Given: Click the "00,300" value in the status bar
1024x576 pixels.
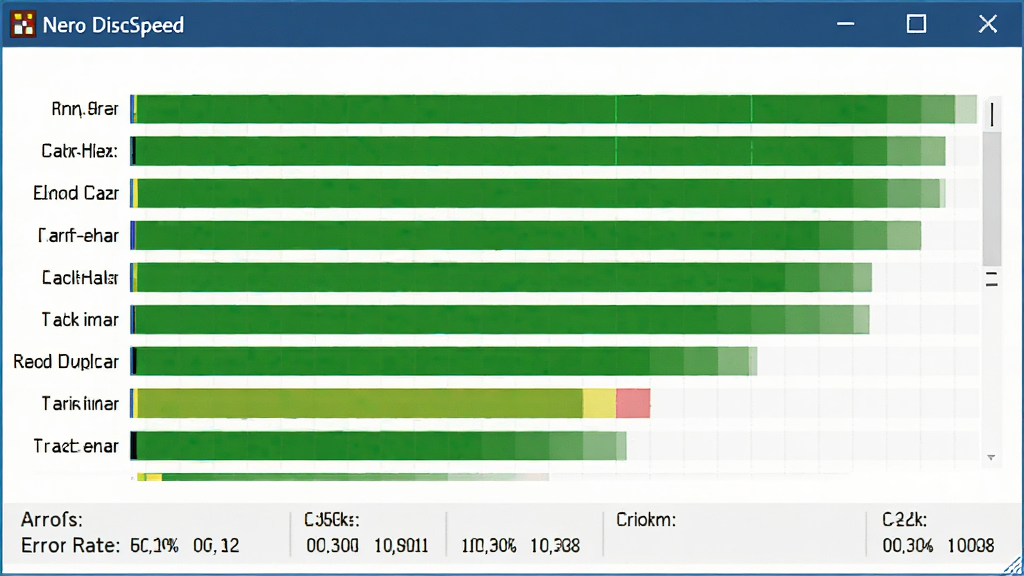Looking at the screenshot, I should (332, 545).
